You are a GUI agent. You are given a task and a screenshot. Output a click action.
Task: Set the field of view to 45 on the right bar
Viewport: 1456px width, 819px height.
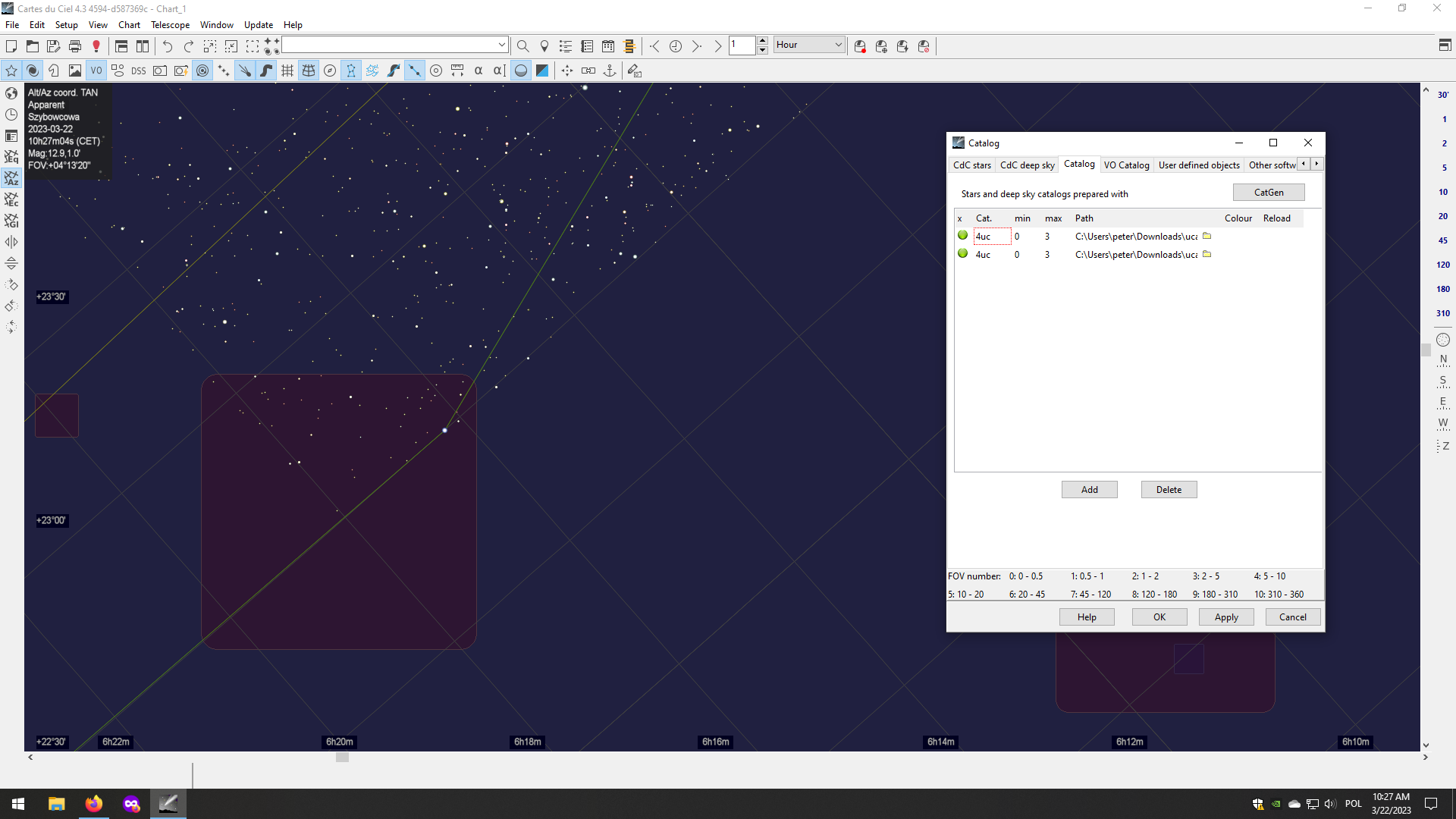[1442, 240]
